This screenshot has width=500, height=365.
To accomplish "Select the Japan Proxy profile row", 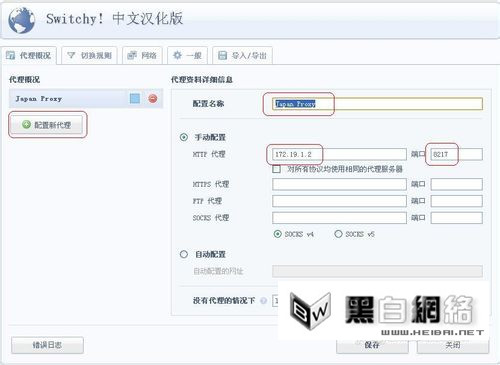I will tap(86, 99).
